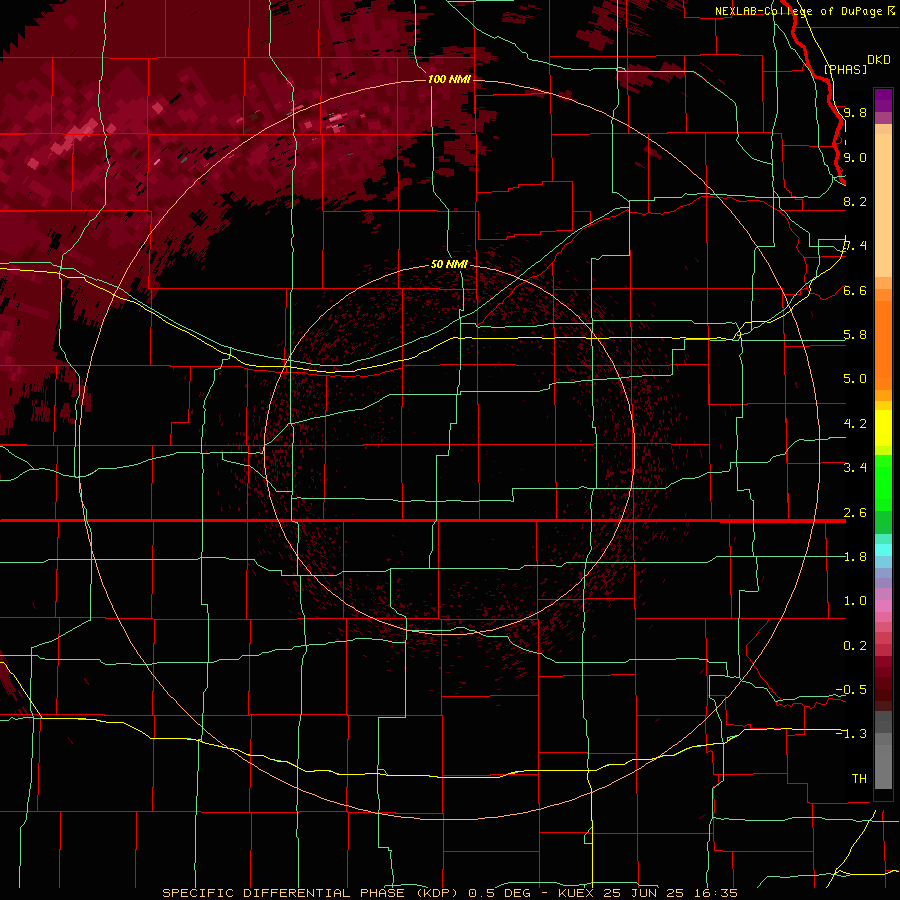Click the 0.2 value on the color scale
Screen dimensions: 900x900
[x=855, y=646]
